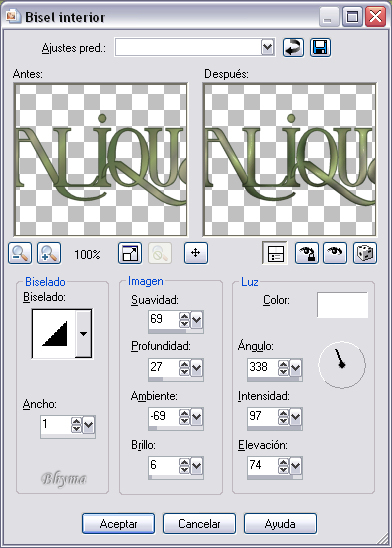Open the Ajustes pred. presets dropdown

point(268,47)
